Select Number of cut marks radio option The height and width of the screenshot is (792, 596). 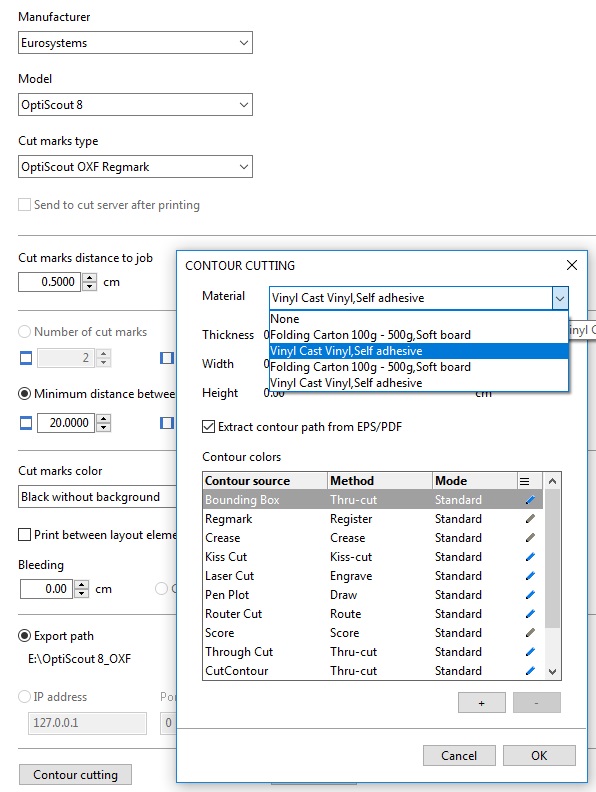point(24,332)
